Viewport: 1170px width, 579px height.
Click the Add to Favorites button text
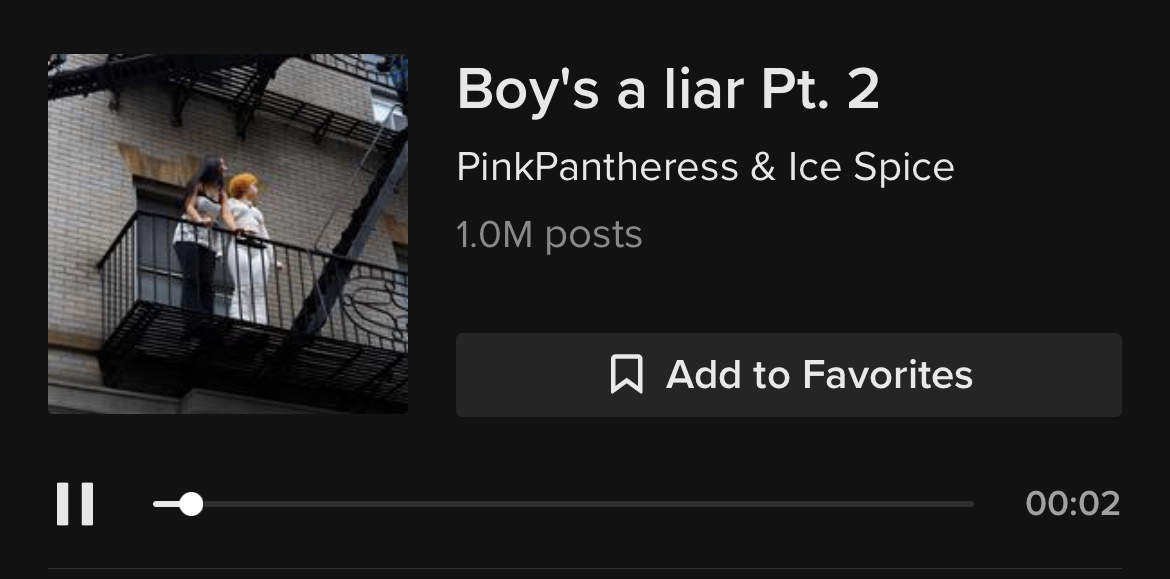point(818,375)
